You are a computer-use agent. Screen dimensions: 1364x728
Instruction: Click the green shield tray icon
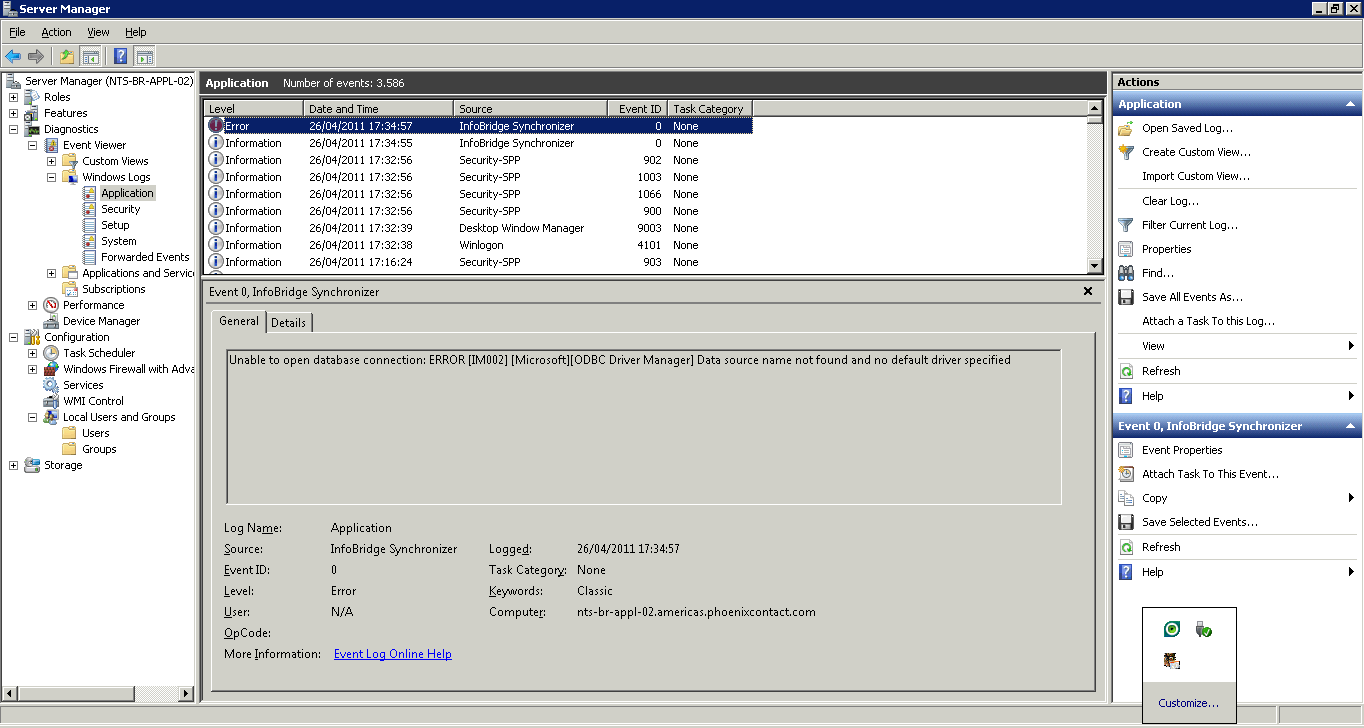1172,630
